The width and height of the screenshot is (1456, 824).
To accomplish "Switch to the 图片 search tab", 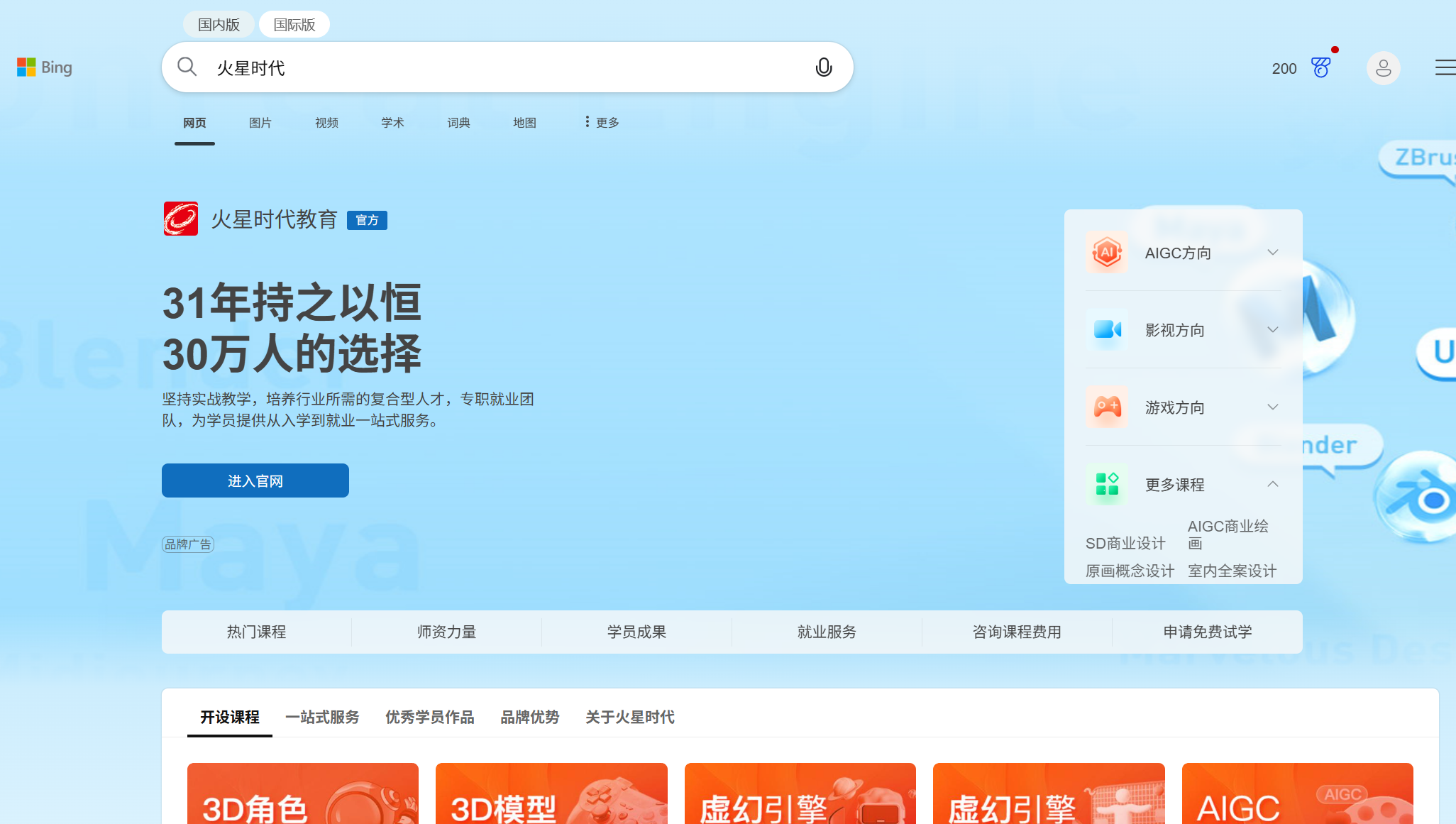I will (260, 122).
